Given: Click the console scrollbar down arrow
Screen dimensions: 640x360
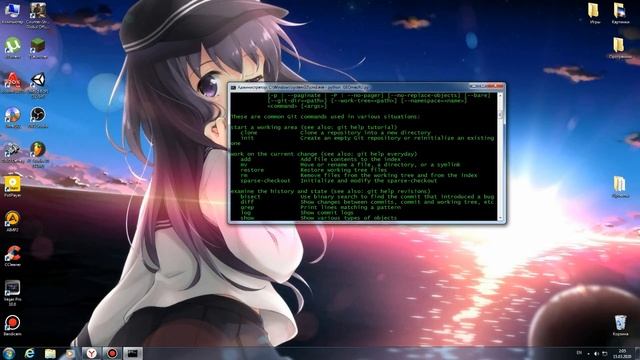Looking at the screenshot, I should (x=500, y=217).
